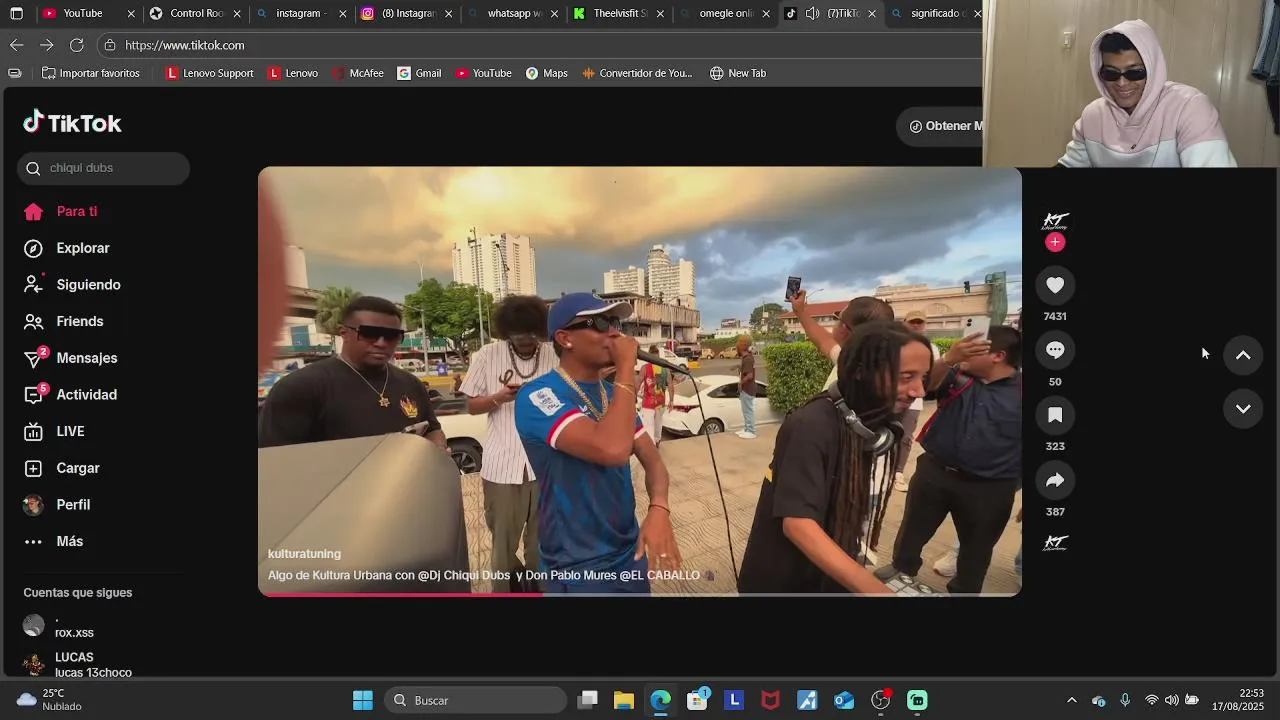Click the browser forward arrow
The height and width of the screenshot is (720, 1280).
tap(46, 45)
